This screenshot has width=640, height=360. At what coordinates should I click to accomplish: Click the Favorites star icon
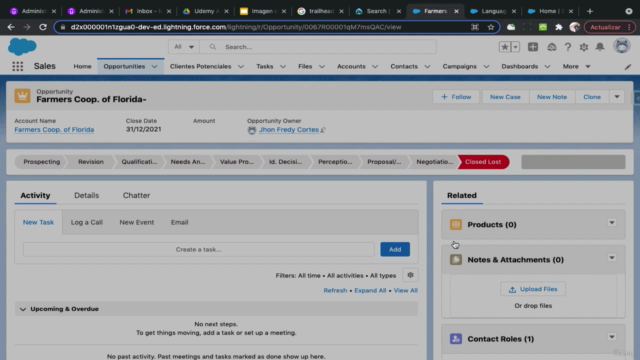(x=504, y=47)
